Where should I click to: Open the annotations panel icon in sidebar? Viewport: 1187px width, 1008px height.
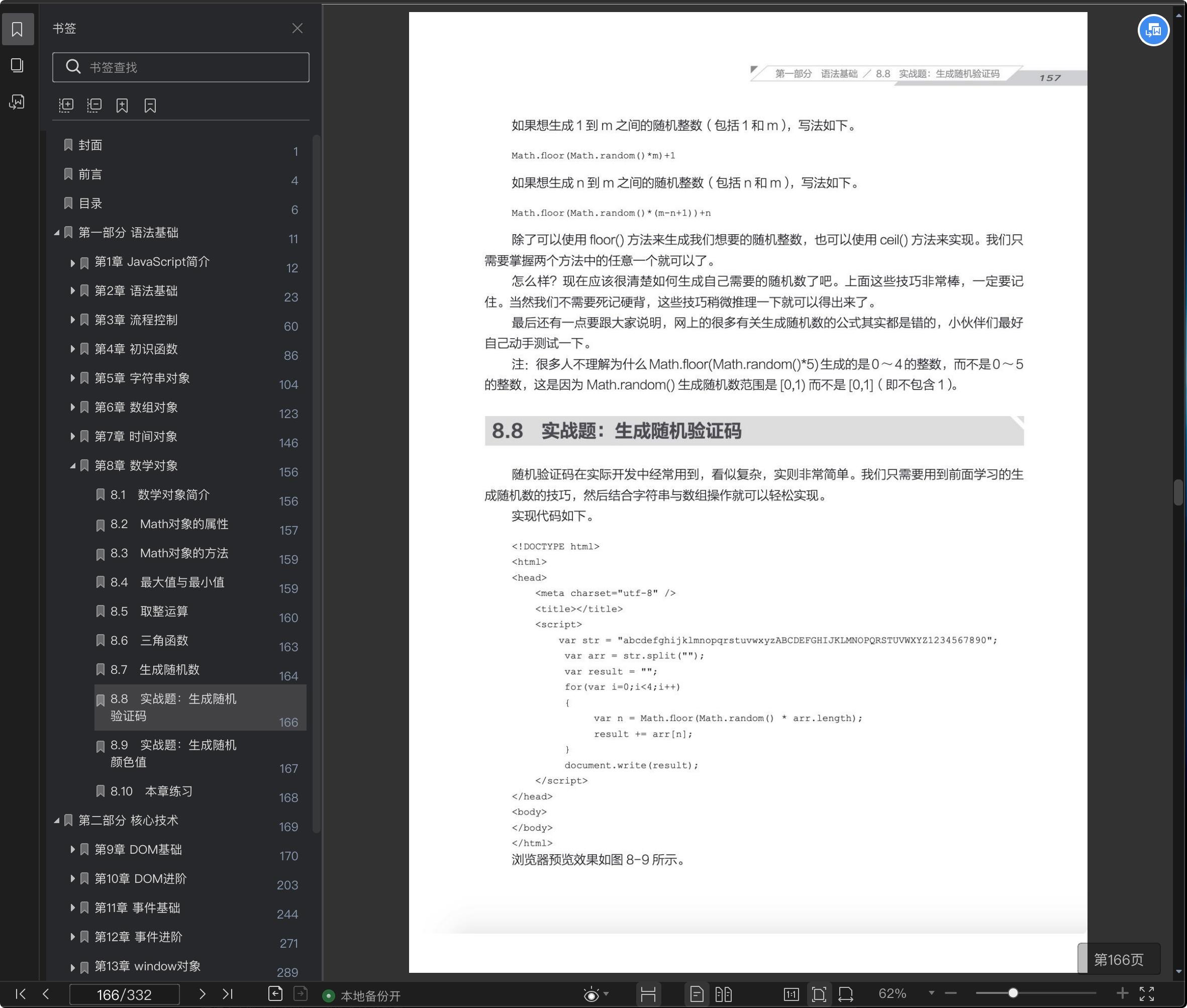18,102
